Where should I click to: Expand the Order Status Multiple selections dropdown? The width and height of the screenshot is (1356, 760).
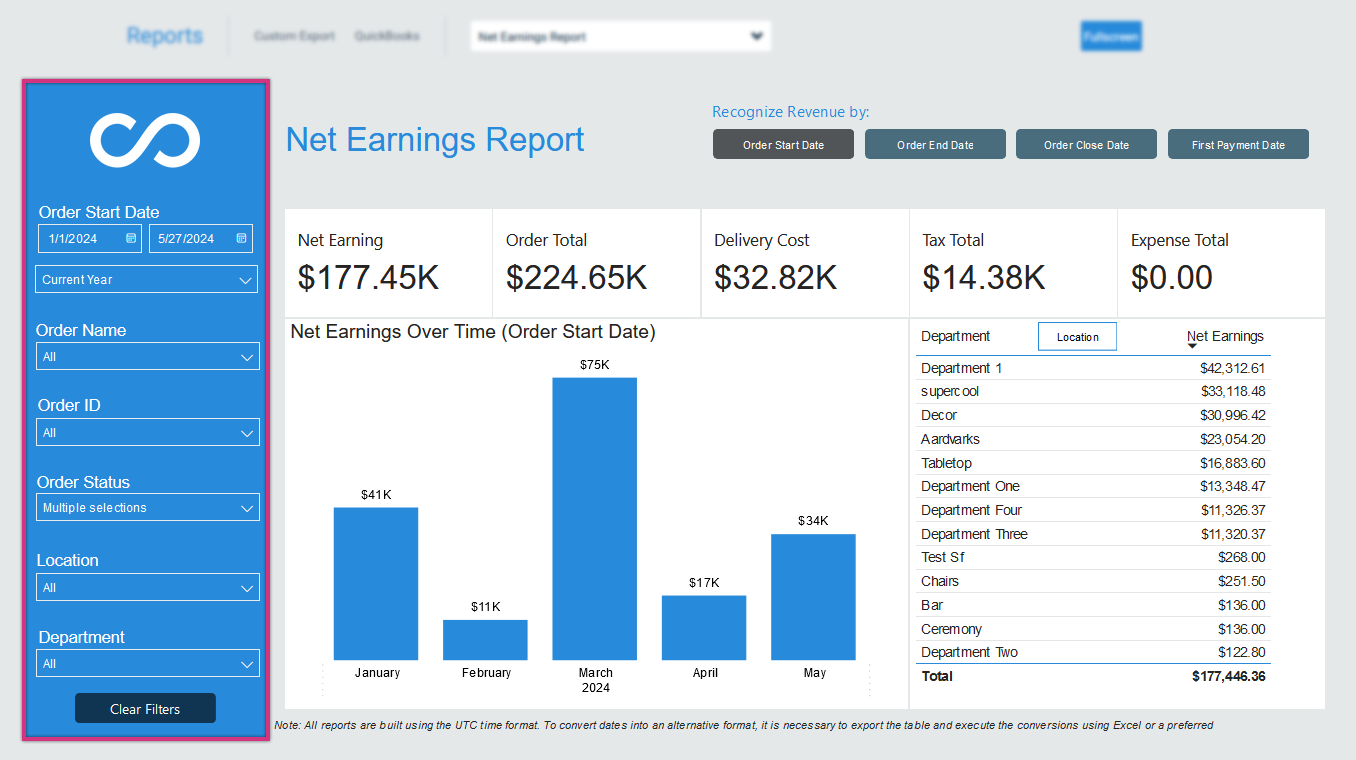click(148, 508)
